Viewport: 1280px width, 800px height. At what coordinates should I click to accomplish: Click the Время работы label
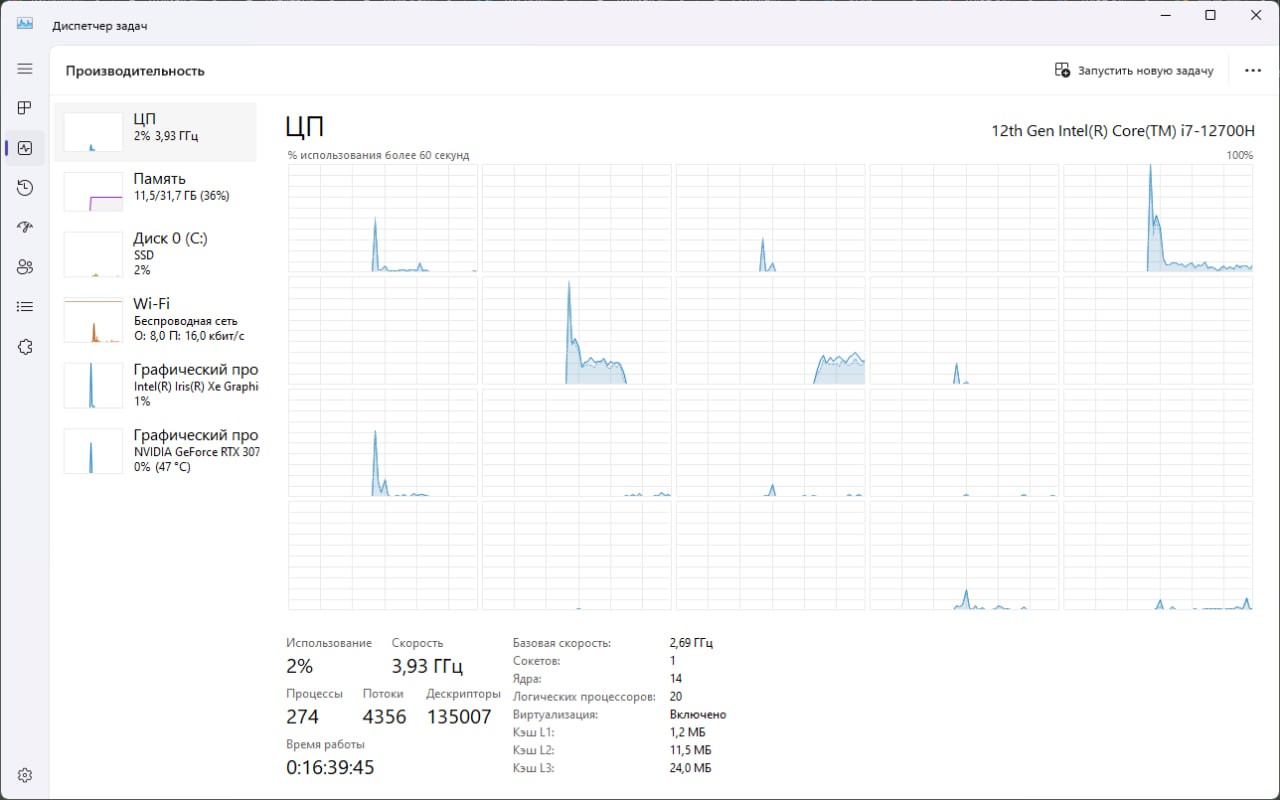point(326,744)
